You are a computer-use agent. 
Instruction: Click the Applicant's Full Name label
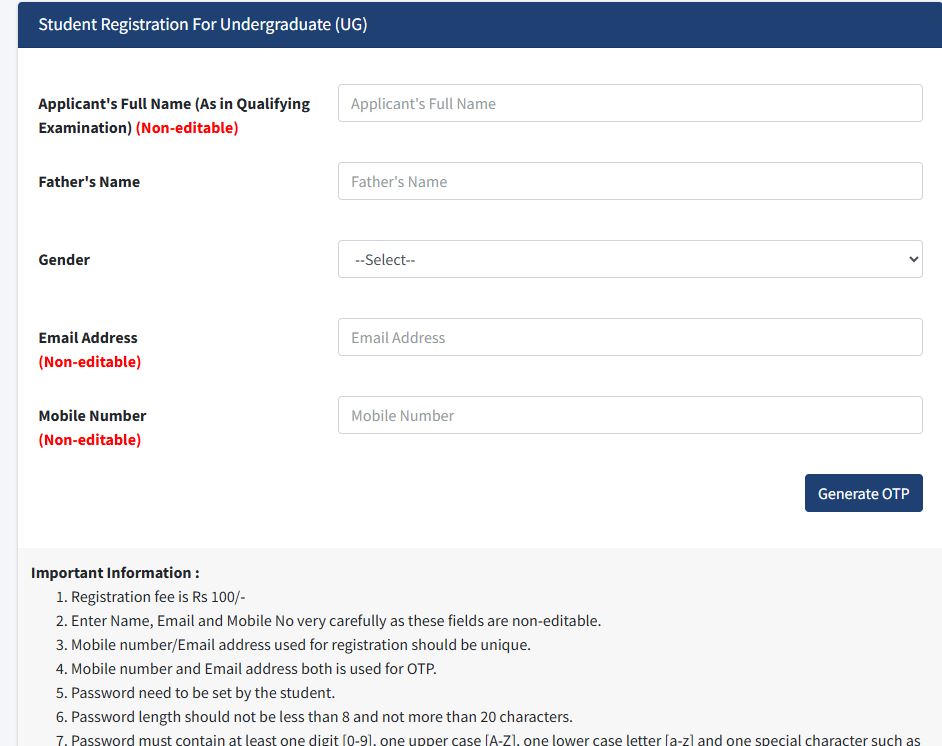(174, 116)
